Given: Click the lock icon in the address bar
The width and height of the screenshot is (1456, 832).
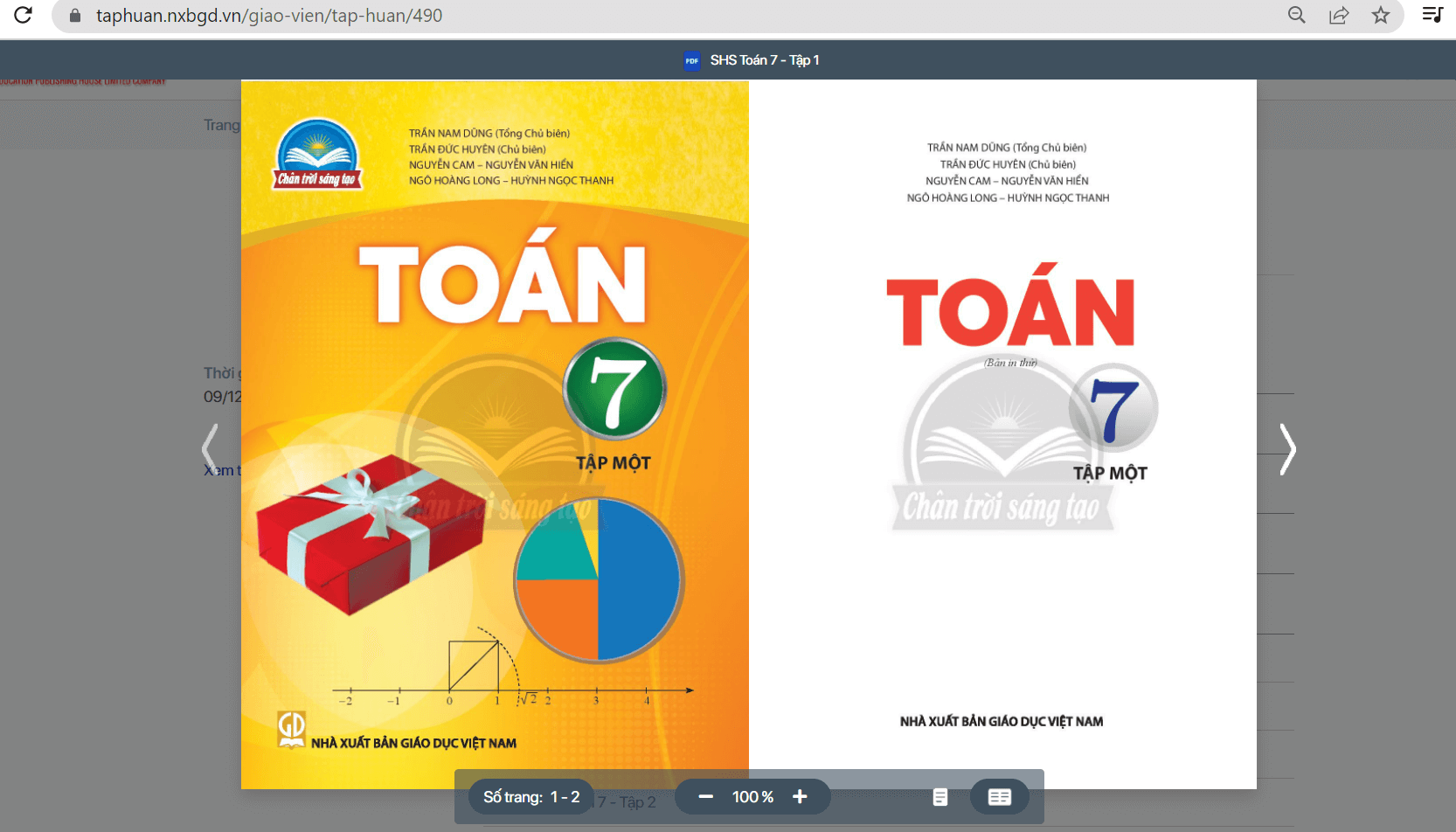Looking at the screenshot, I should 75,16.
